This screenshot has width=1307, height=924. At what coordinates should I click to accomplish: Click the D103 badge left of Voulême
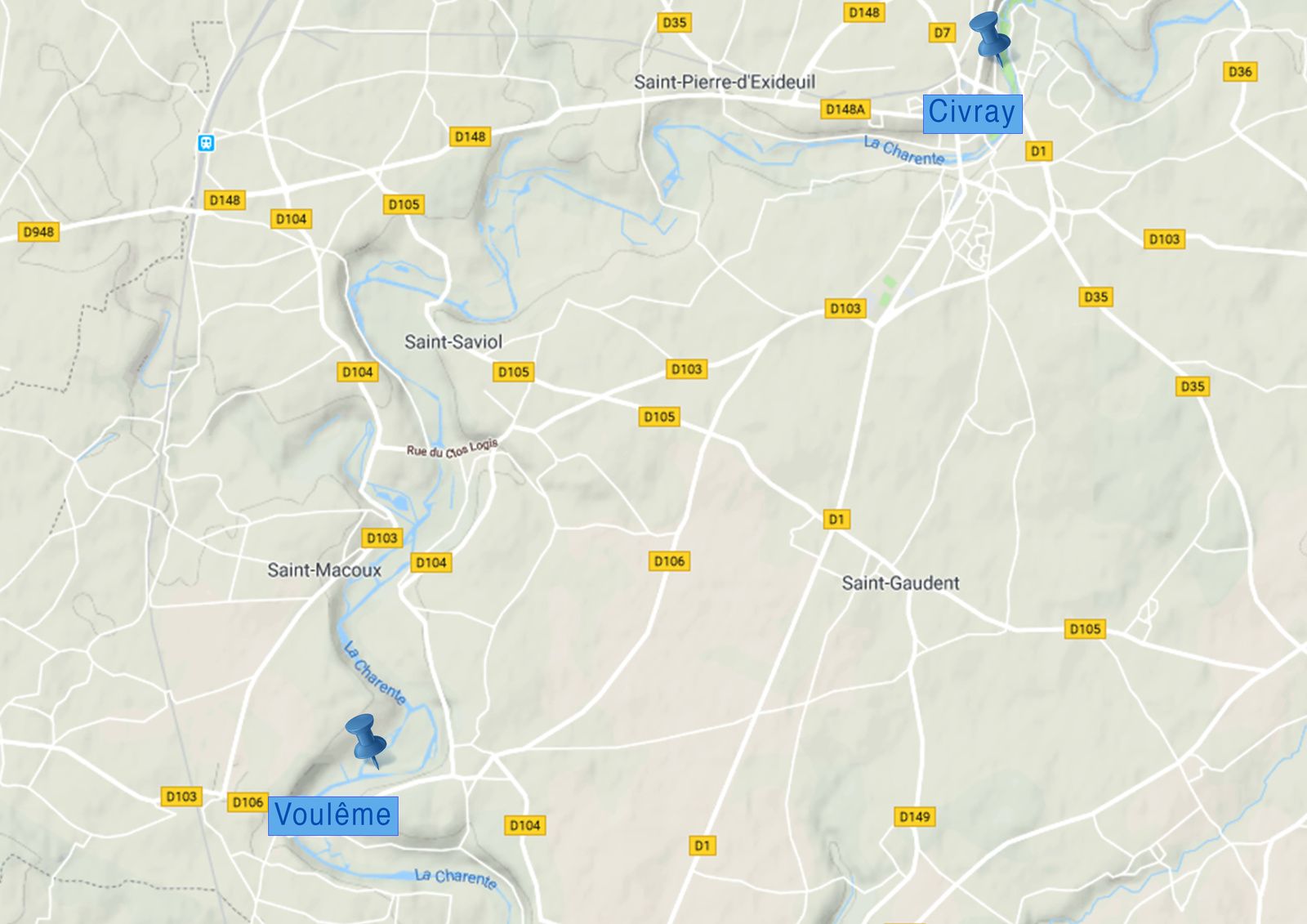point(181,796)
